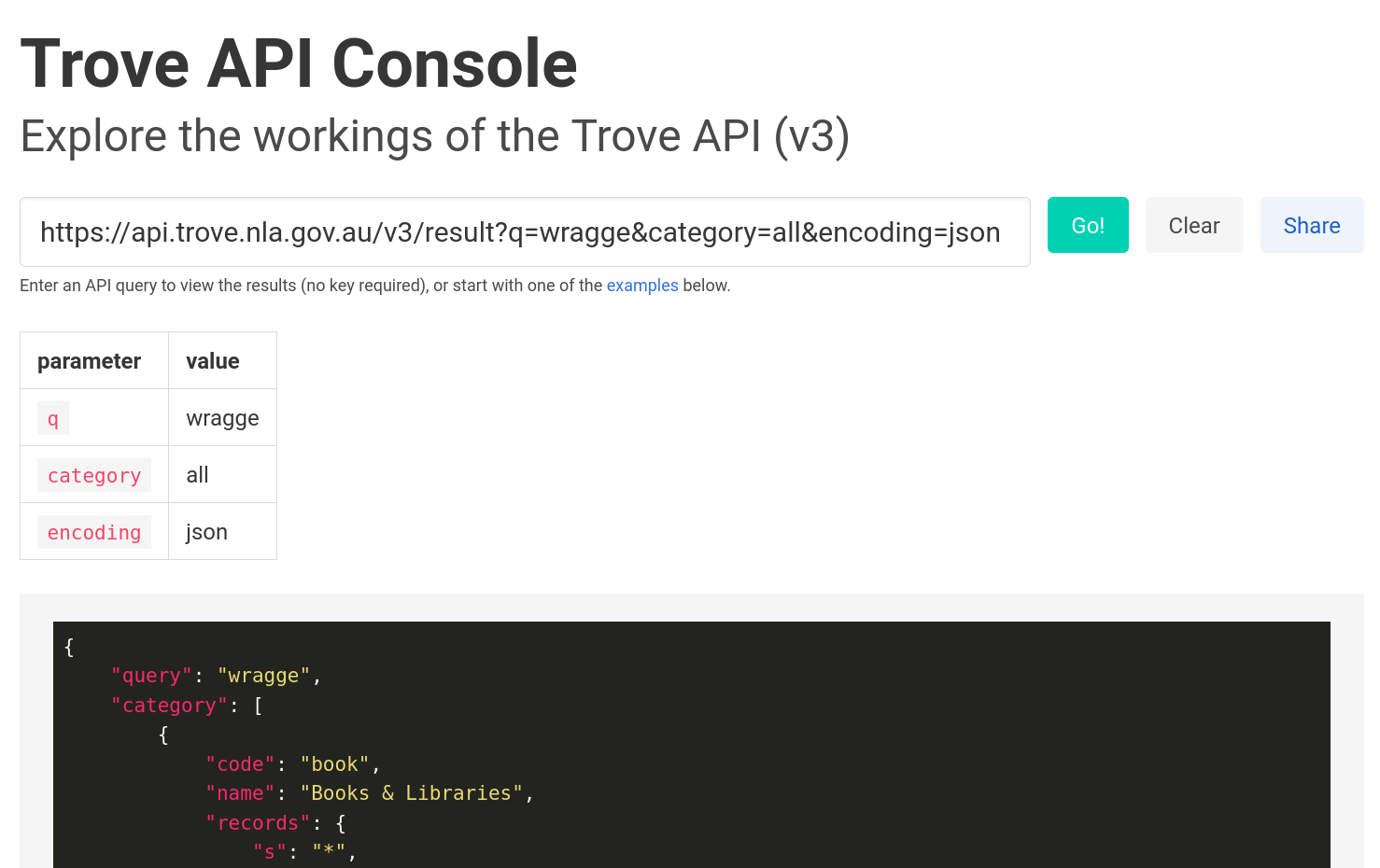This screenshot has width=1380, height=868.
Task: Click "Books & Libraries" value in JSON output
Action: point(411,793)
